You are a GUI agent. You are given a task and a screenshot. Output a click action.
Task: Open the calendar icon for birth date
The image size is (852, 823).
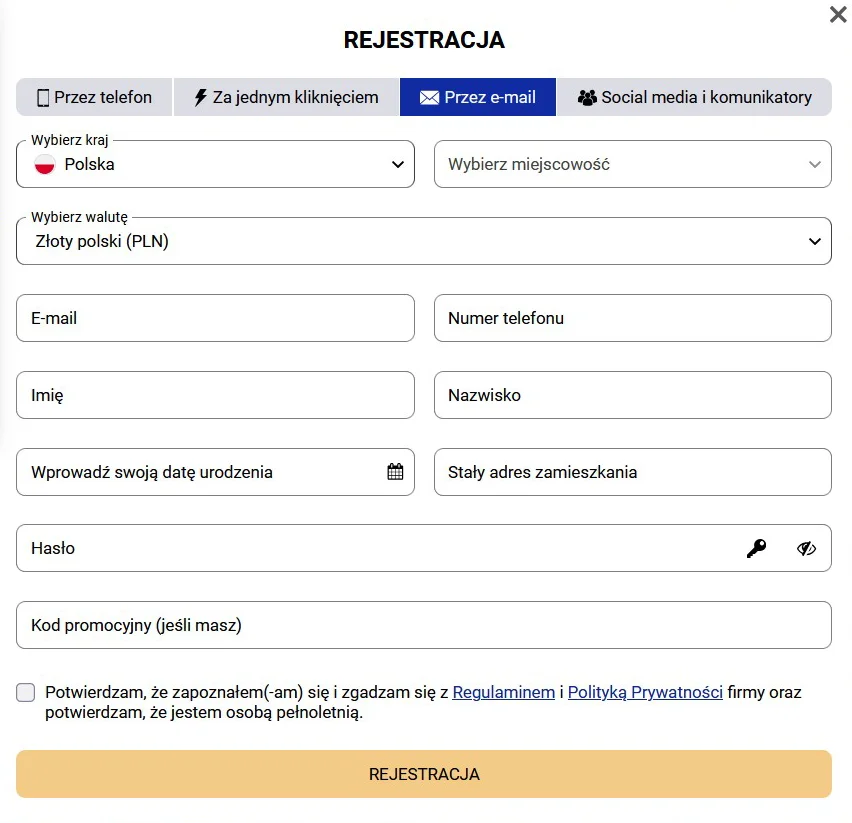point(394,471)
